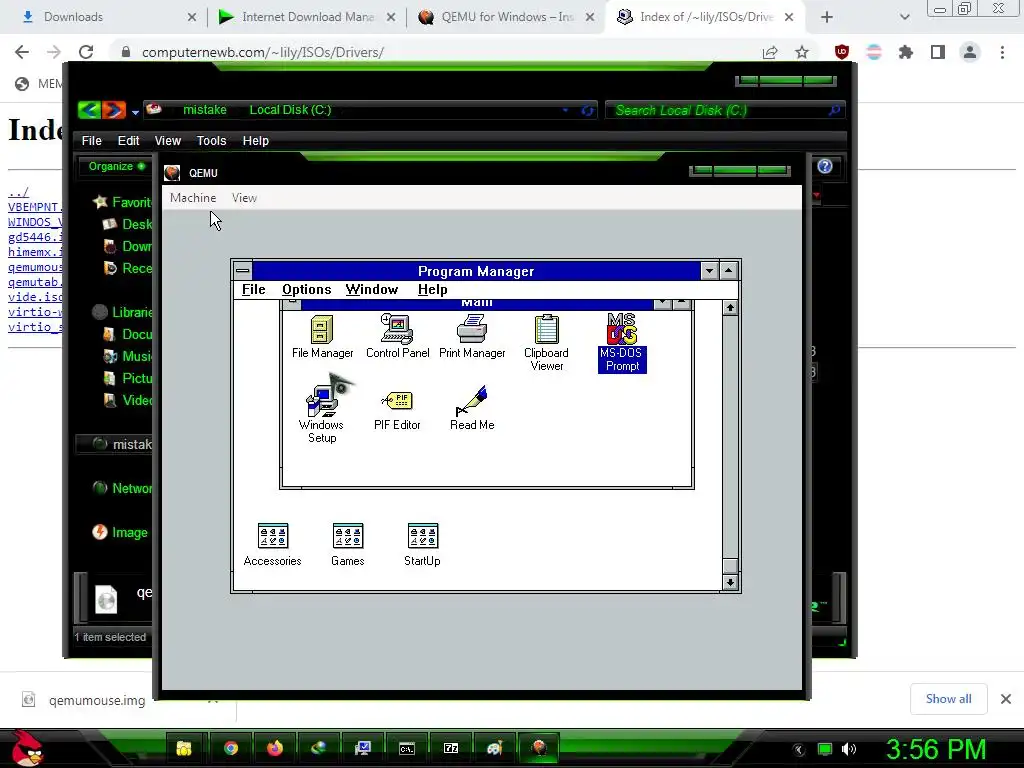
Task: Open uBlock Origin extension icon
Action: [842, 52]
